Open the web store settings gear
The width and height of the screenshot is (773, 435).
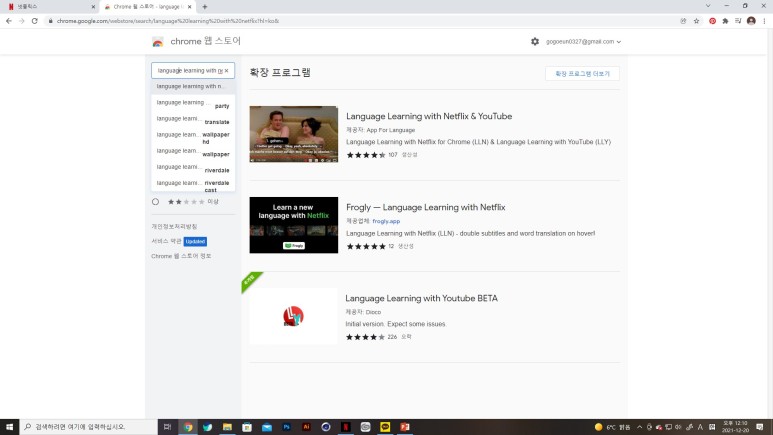535,41
